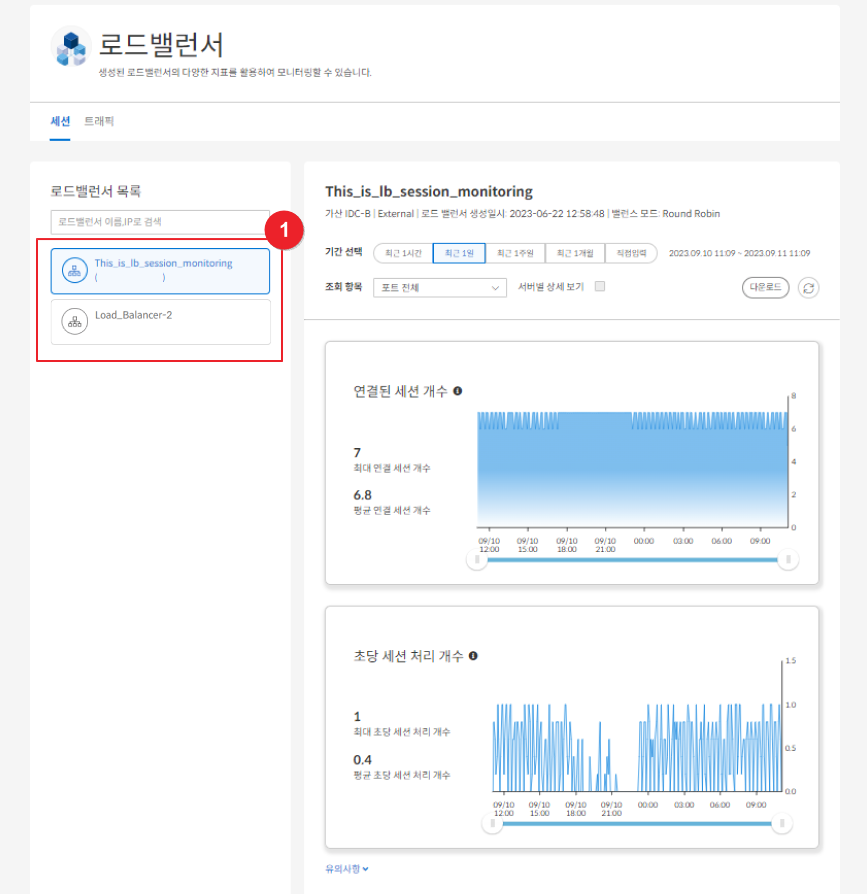867x894 pixels.
Task: Click the This_is_lb_session_monitoring load balancer icon
Action: click(x=74, y=271)
